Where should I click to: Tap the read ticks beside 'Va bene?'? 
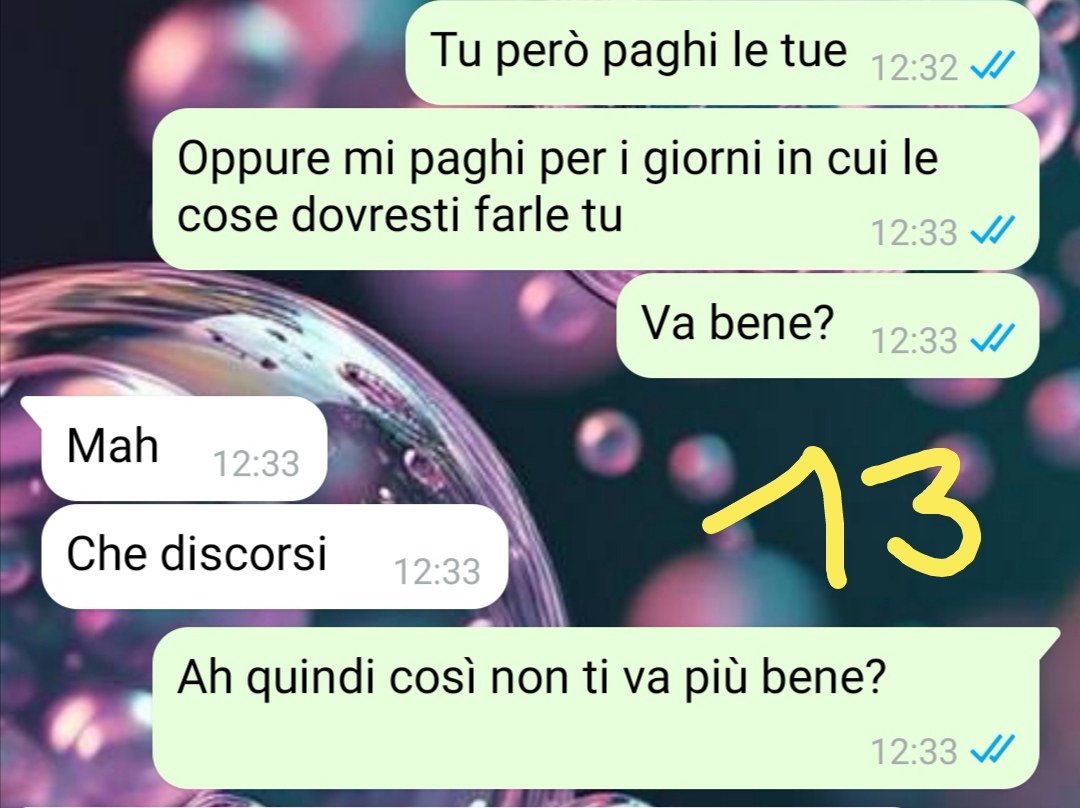pyautogui.click(x=992, y=339)
